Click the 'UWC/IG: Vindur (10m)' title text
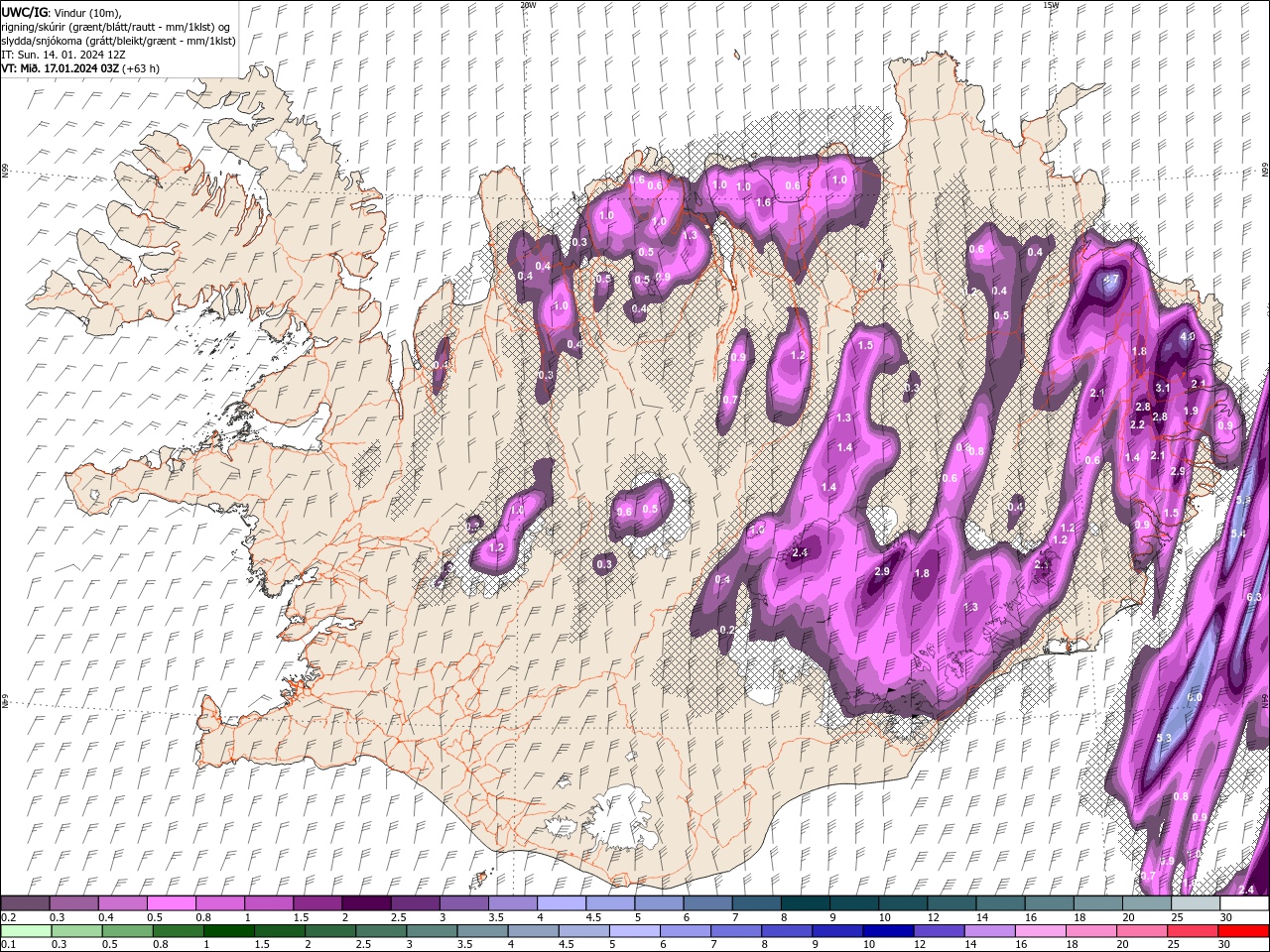Viewport: 1270px width, 952px height. click(63, 12)
